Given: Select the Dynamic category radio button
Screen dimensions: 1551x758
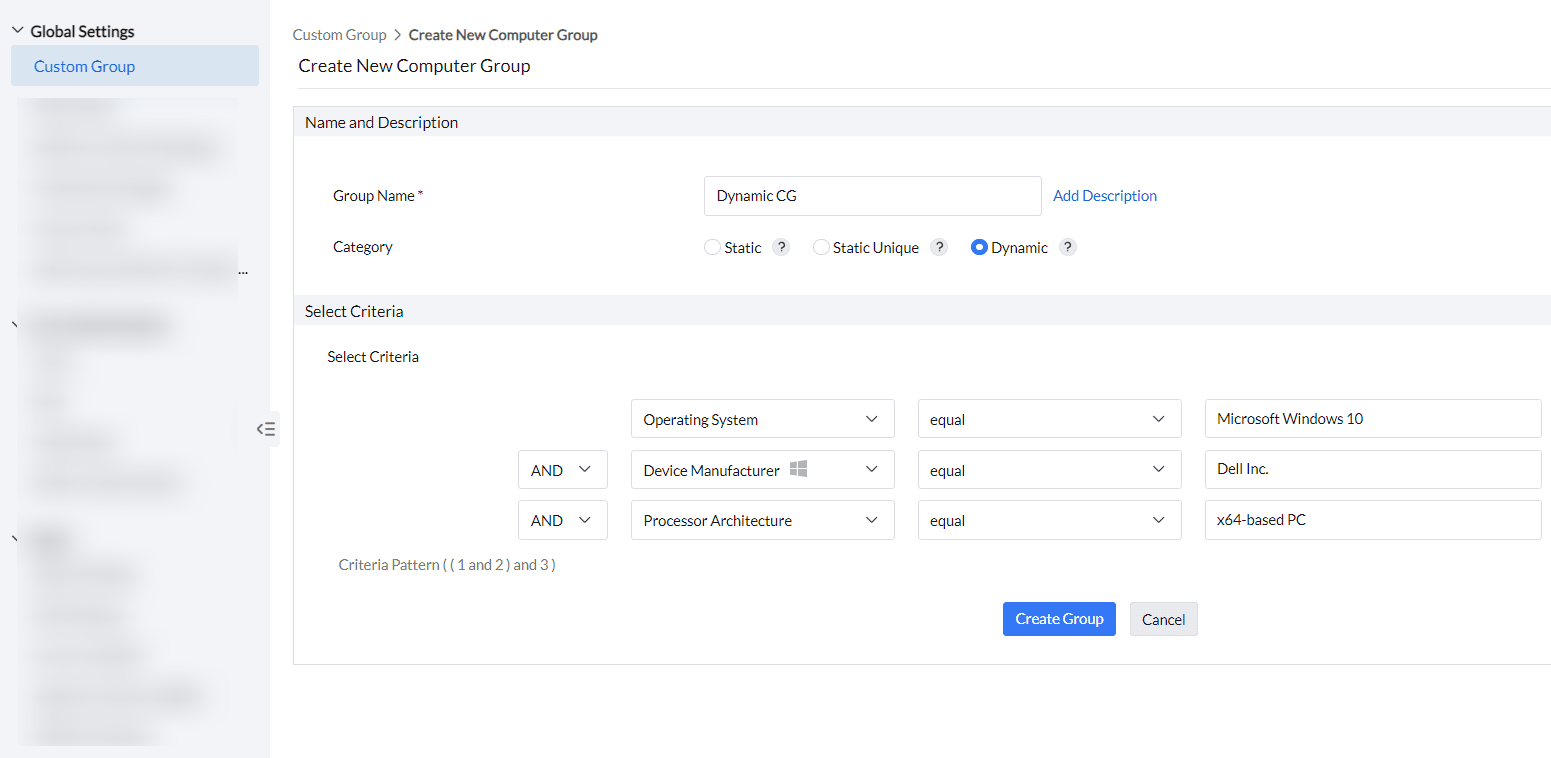Looking at the screenshot, I should [x=979, y=247].
